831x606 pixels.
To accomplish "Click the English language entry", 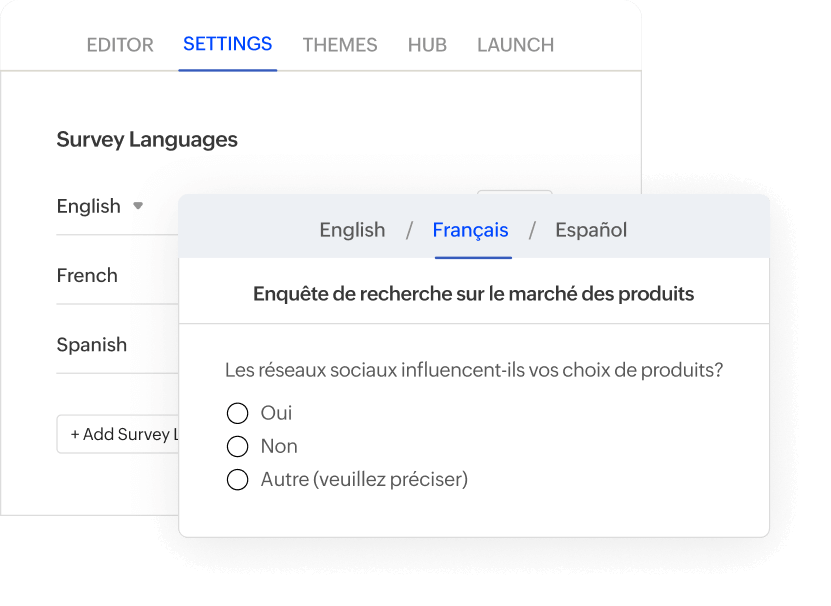I will tap(87, 206).
